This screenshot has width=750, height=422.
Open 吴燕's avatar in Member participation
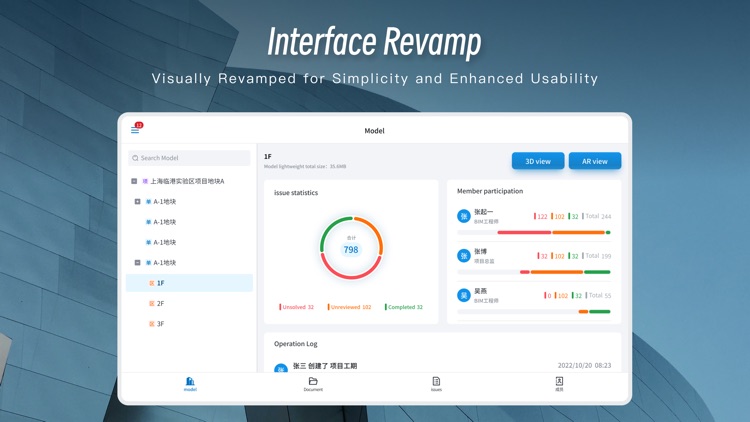[463, 296]
